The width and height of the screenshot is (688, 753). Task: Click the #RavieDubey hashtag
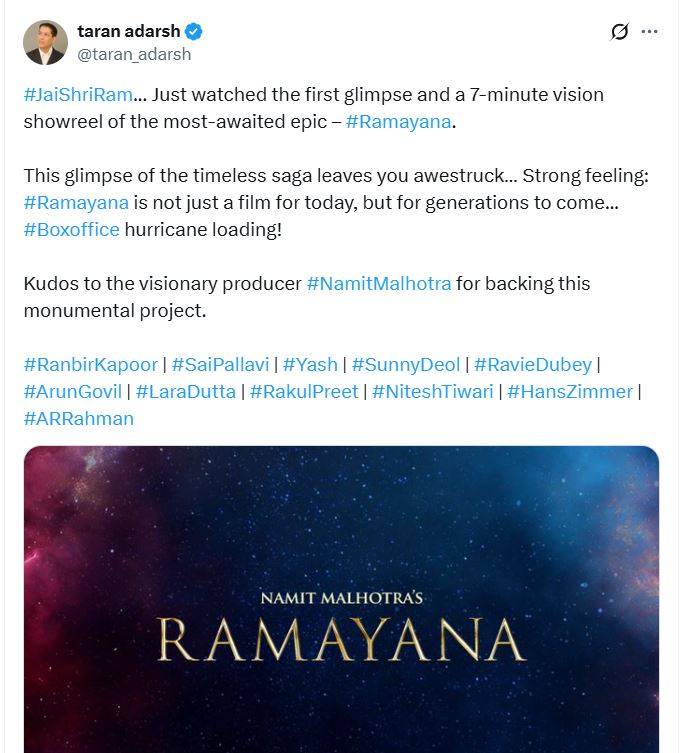(x=533, y=364)
